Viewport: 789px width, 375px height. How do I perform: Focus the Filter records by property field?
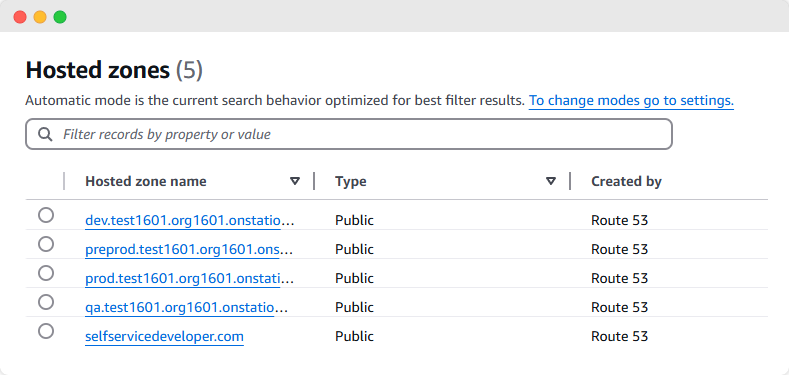click(349, 134)
